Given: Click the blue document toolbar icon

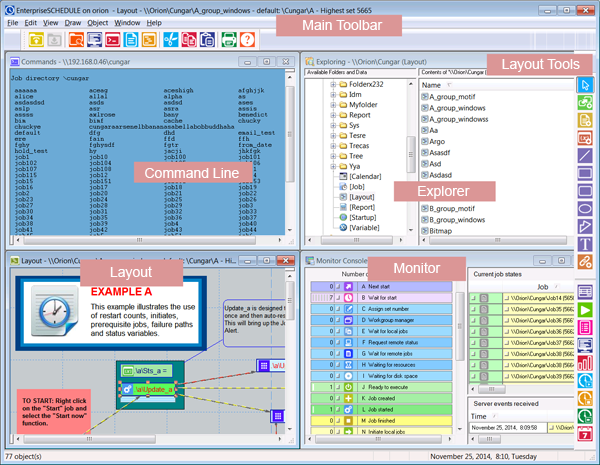Looking at the screenshot, I should pyautogui.click(x=131, y=39).
